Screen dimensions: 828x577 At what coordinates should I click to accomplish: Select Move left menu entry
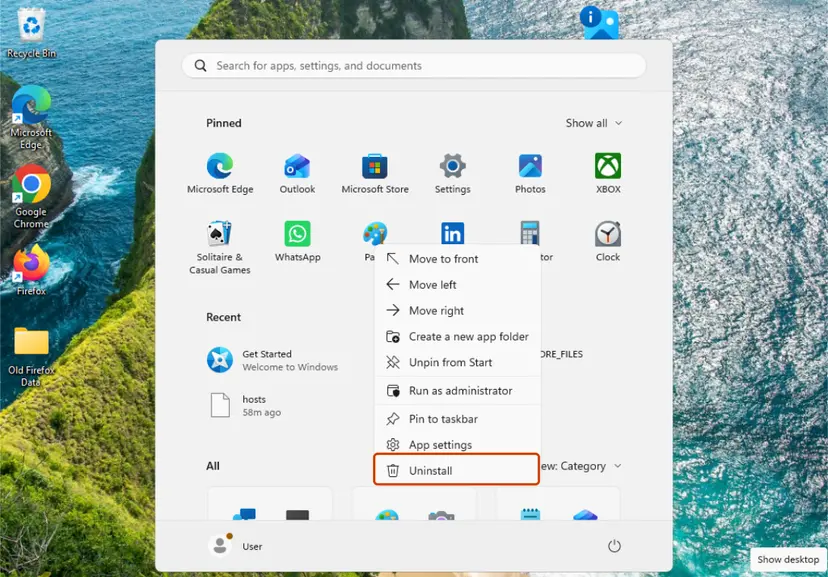click(x=457, y=285)
